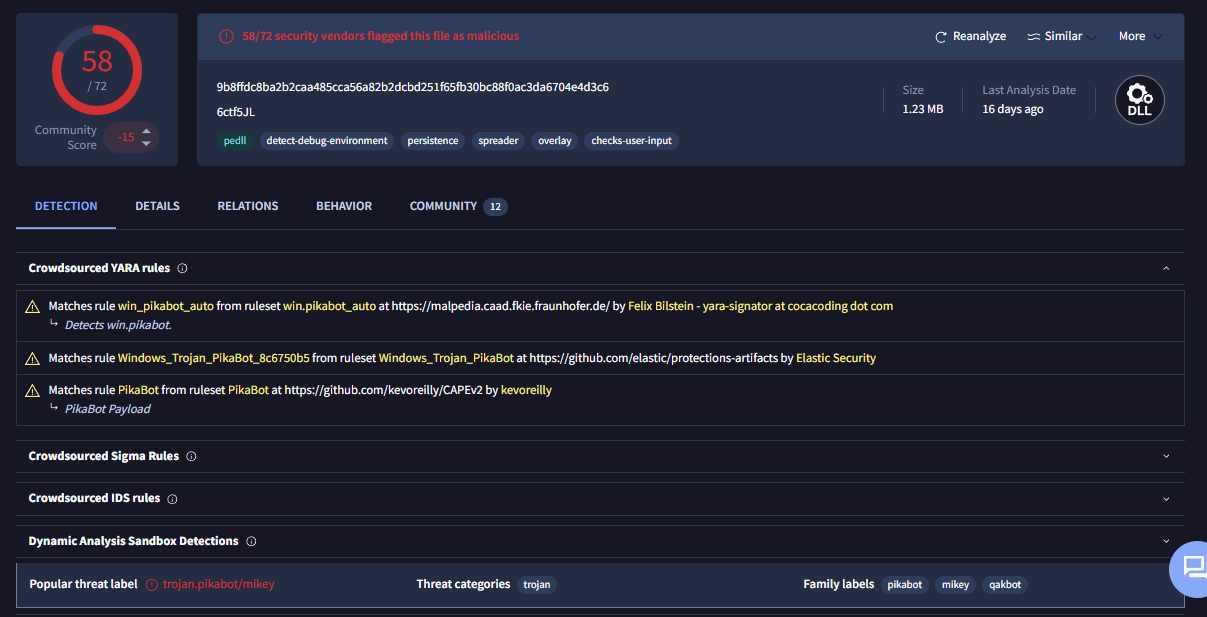Open the Windows_Trojan_PikaBot_8c6750b5 rule link
Screen dimensions: 1207x617
coord(213,358)
